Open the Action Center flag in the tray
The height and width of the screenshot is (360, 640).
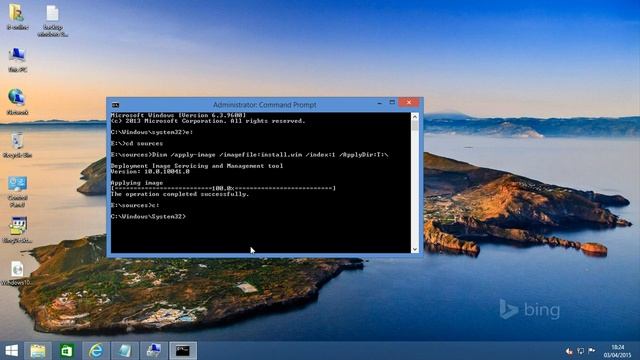click(591, 351)
